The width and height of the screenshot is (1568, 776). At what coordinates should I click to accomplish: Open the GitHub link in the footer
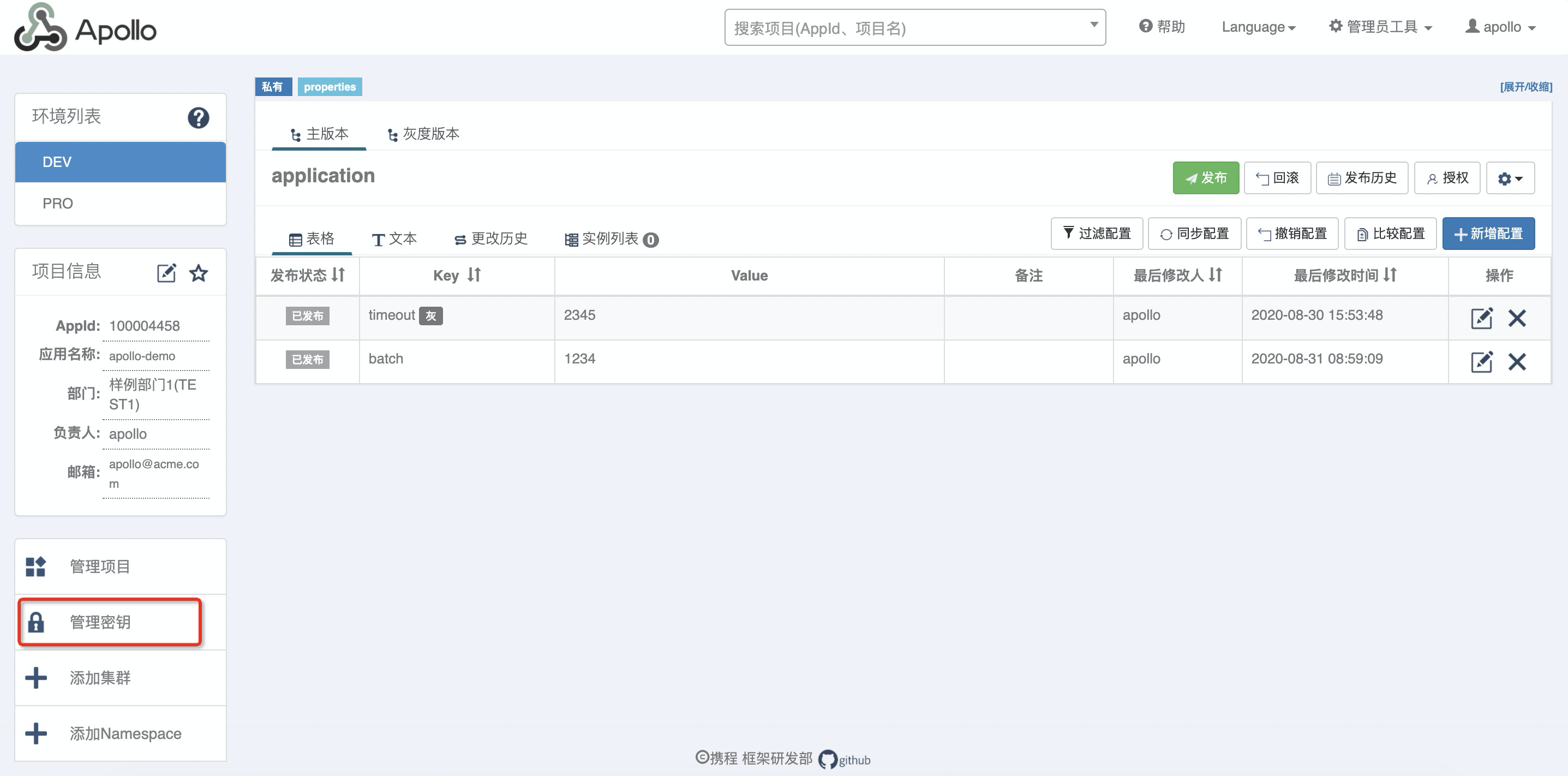[845, 759]
